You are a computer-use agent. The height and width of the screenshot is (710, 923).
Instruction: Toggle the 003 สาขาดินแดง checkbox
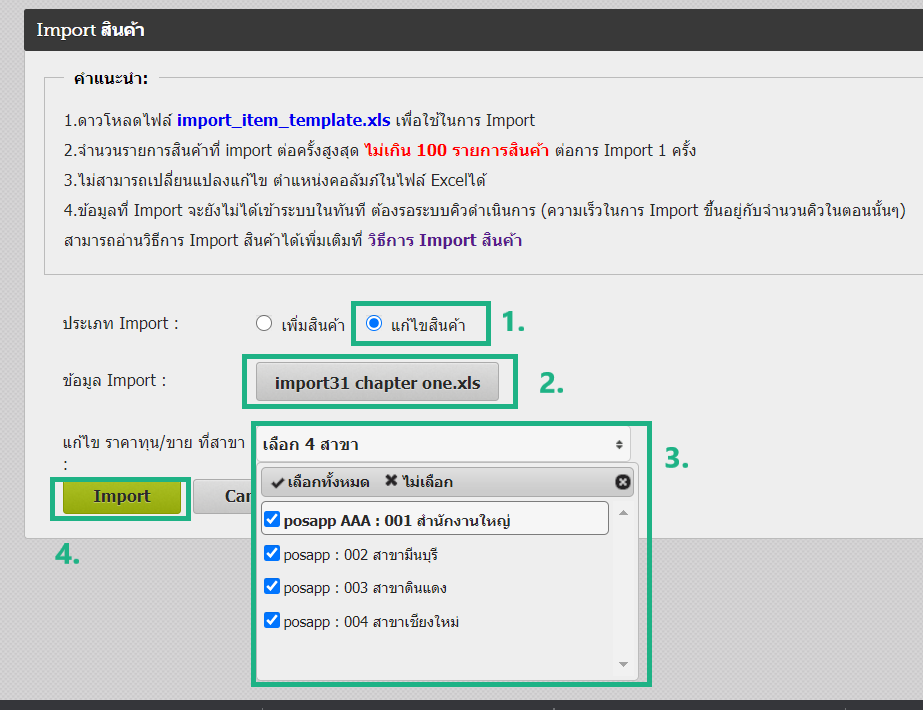coord(272,586)
